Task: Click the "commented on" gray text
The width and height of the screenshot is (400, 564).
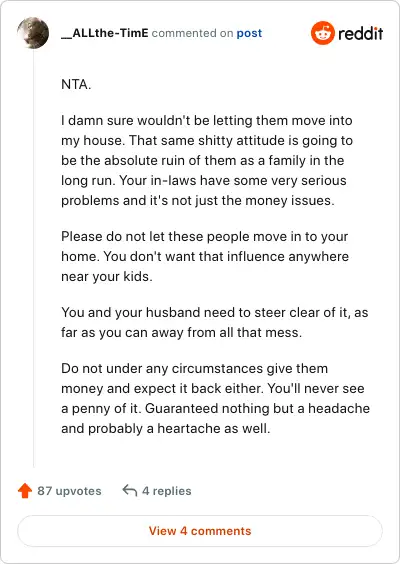Action: coord(192,33)
